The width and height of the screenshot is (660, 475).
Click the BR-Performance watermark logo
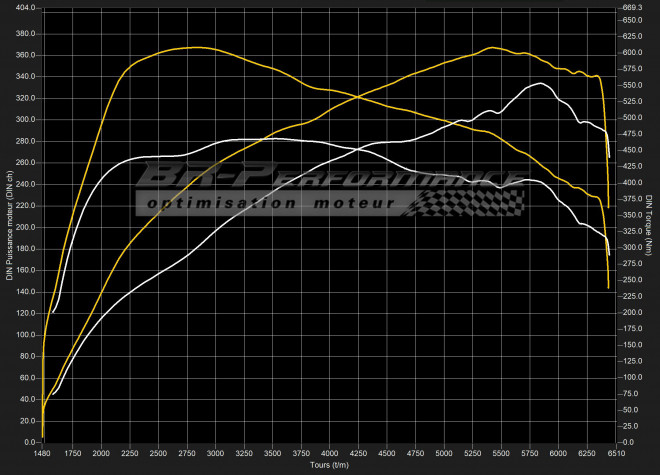330,178
